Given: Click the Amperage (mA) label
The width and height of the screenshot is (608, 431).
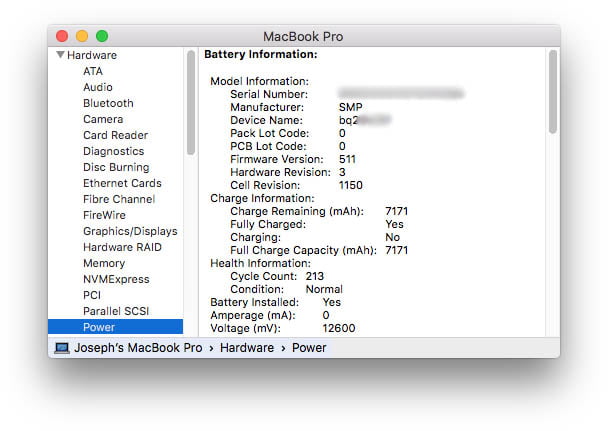Looking at the screenshot, I should pyautogui.click(x=253, y=315).
